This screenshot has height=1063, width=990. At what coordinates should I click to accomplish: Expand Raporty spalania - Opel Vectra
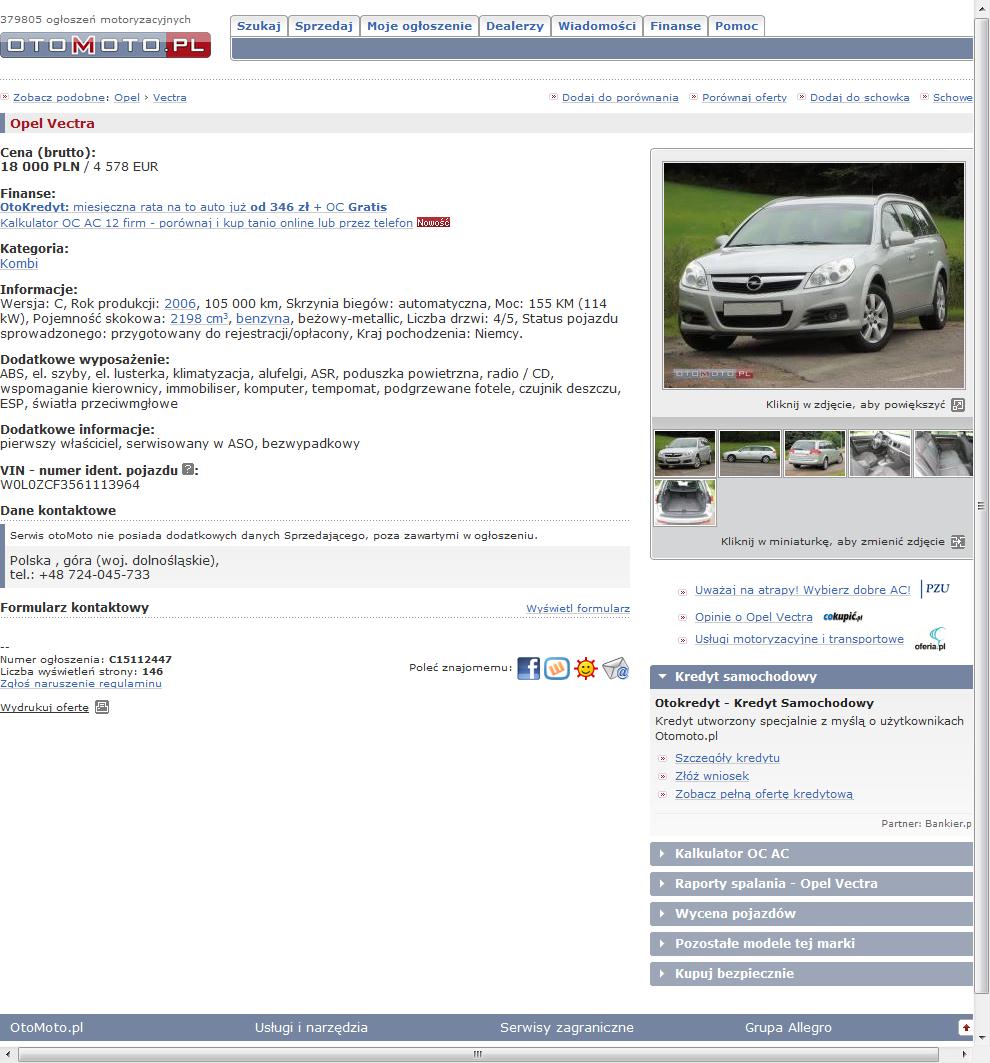click(x=811, y=884)
